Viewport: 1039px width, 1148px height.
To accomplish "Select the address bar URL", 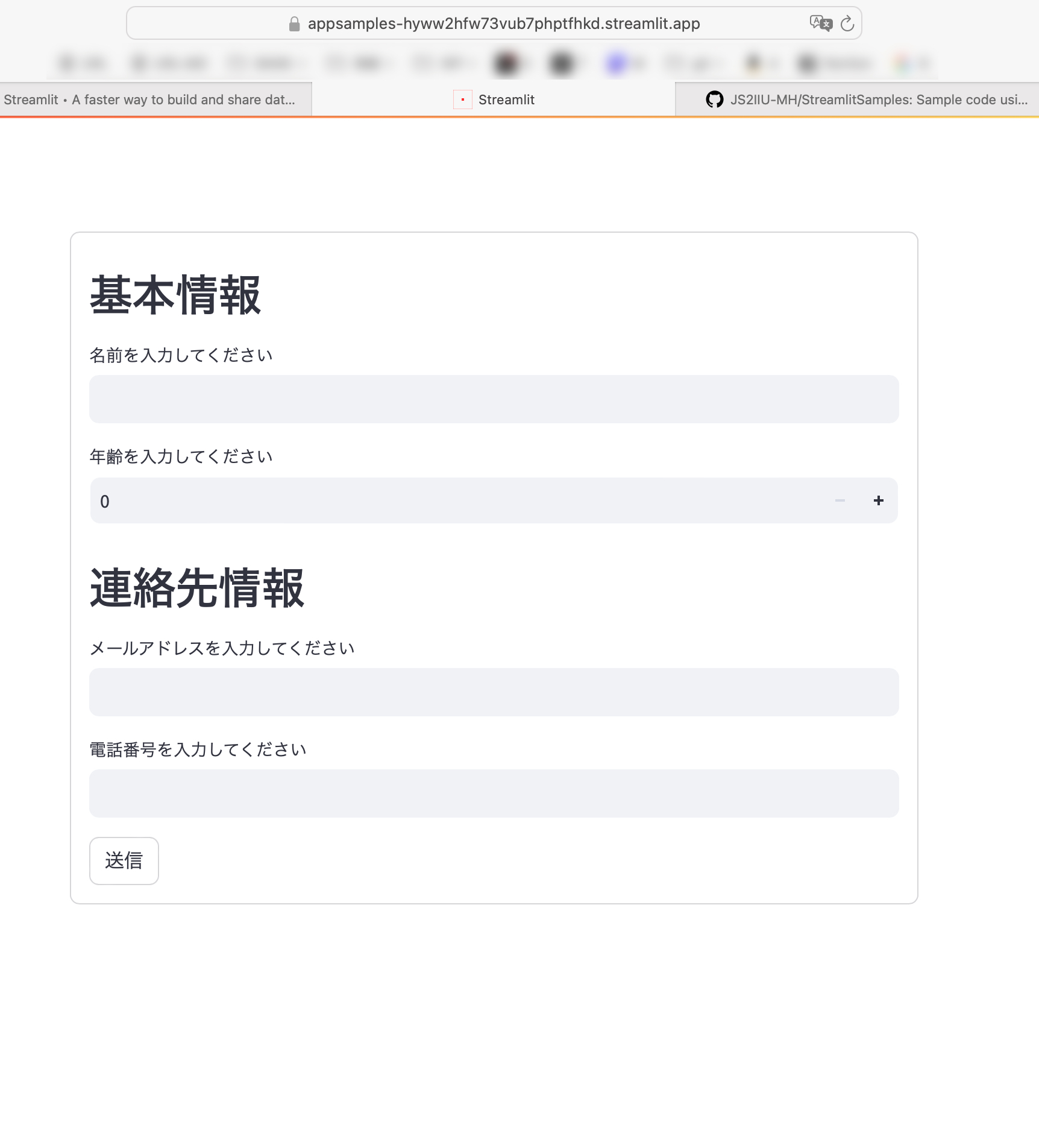I will coord(503,23).
